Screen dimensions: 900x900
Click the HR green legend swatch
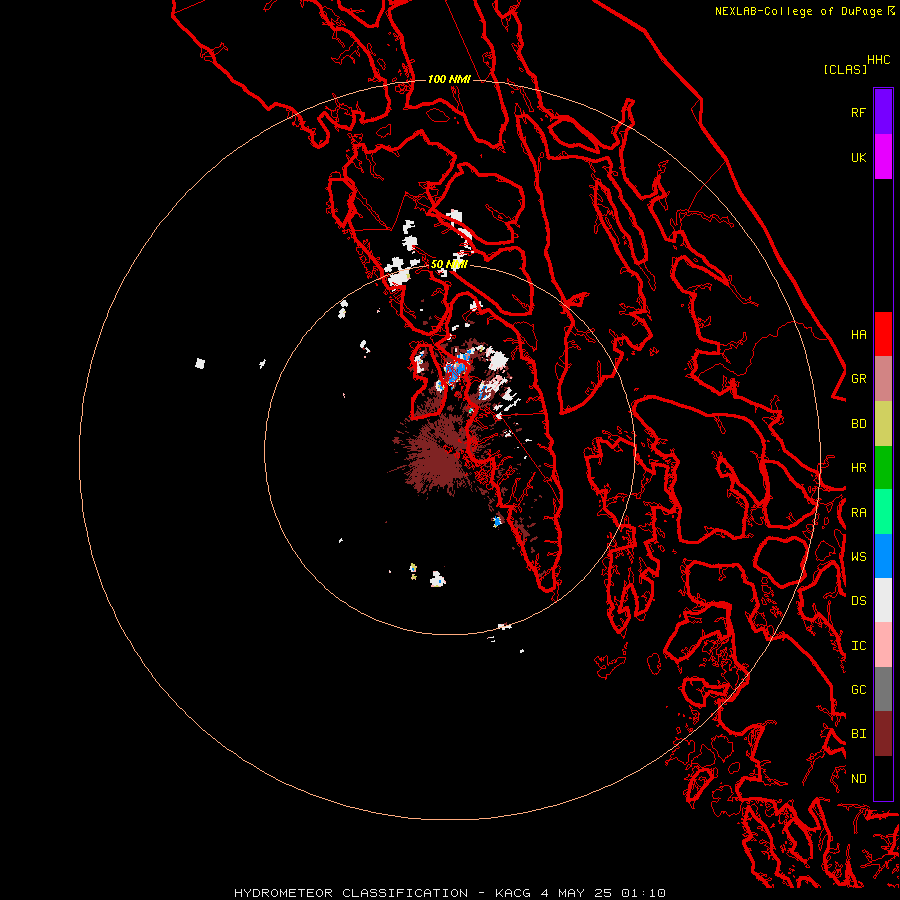(883, 468)
